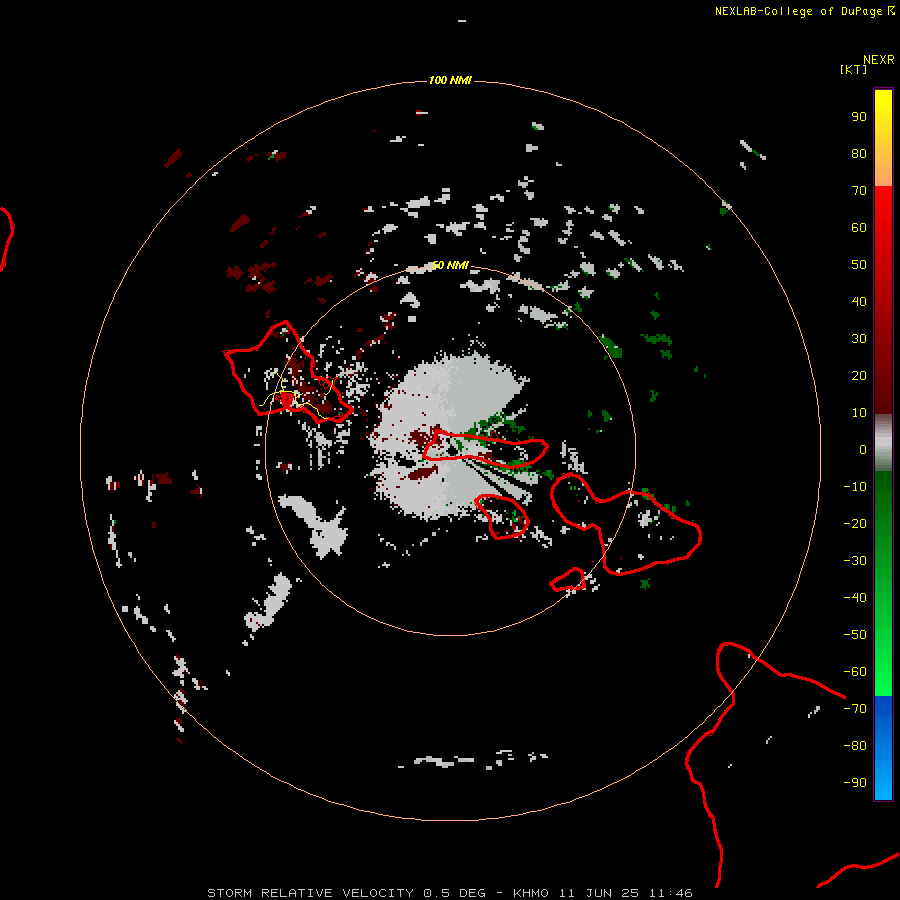Pick the gray zero-velocity color bar segment
The width and height of the screenshot is (900, 900).
pos(883,443)
